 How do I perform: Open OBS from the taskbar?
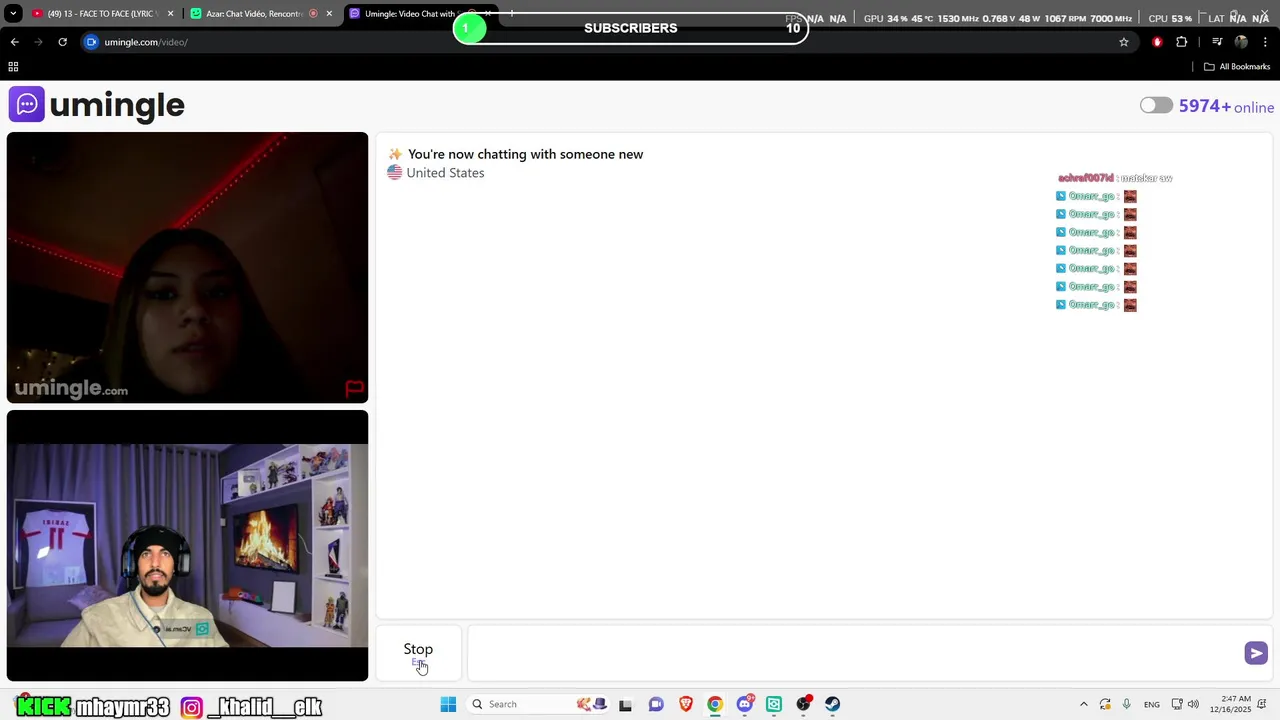(803, 704)
